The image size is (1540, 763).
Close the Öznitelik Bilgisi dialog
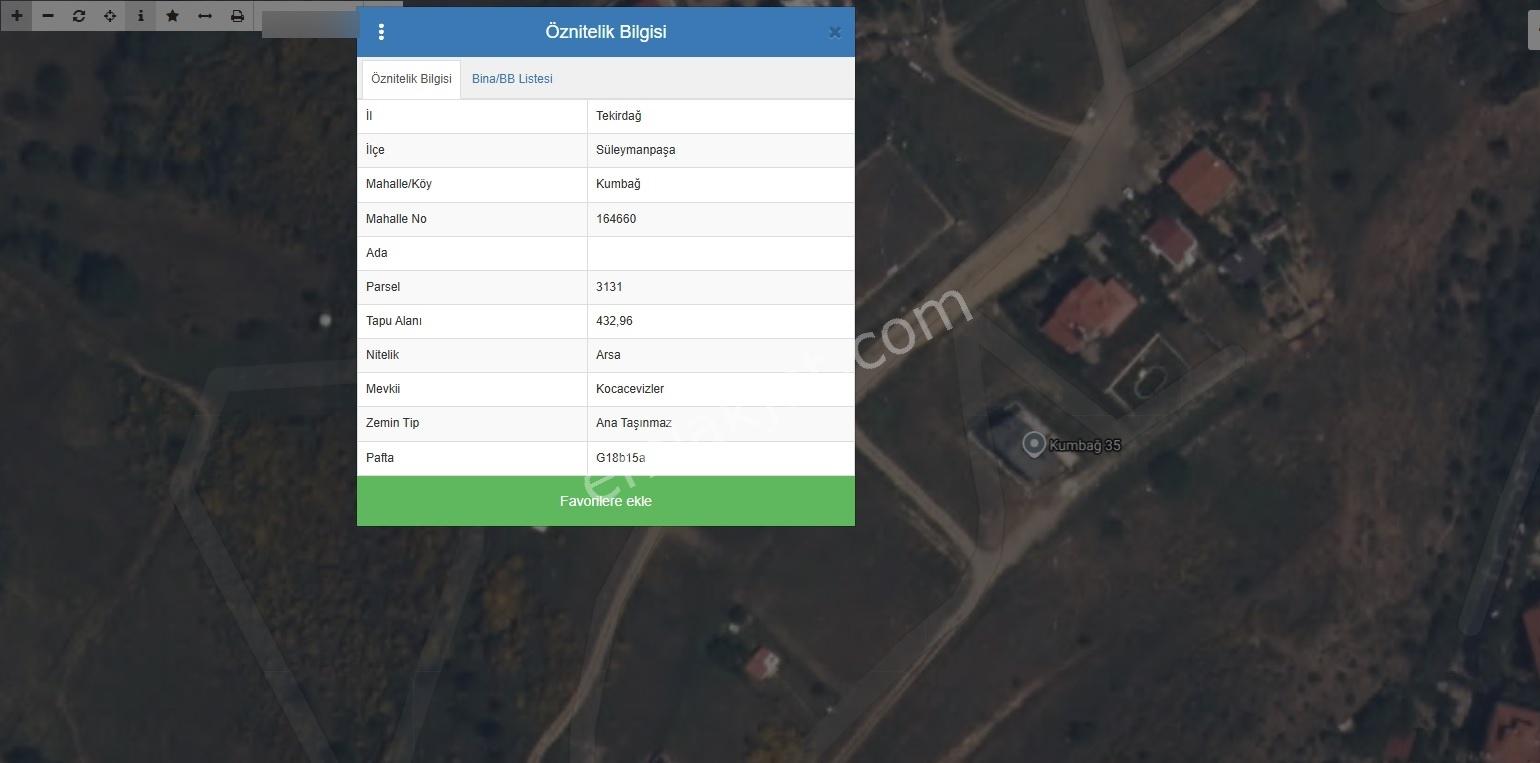[835, 32]
